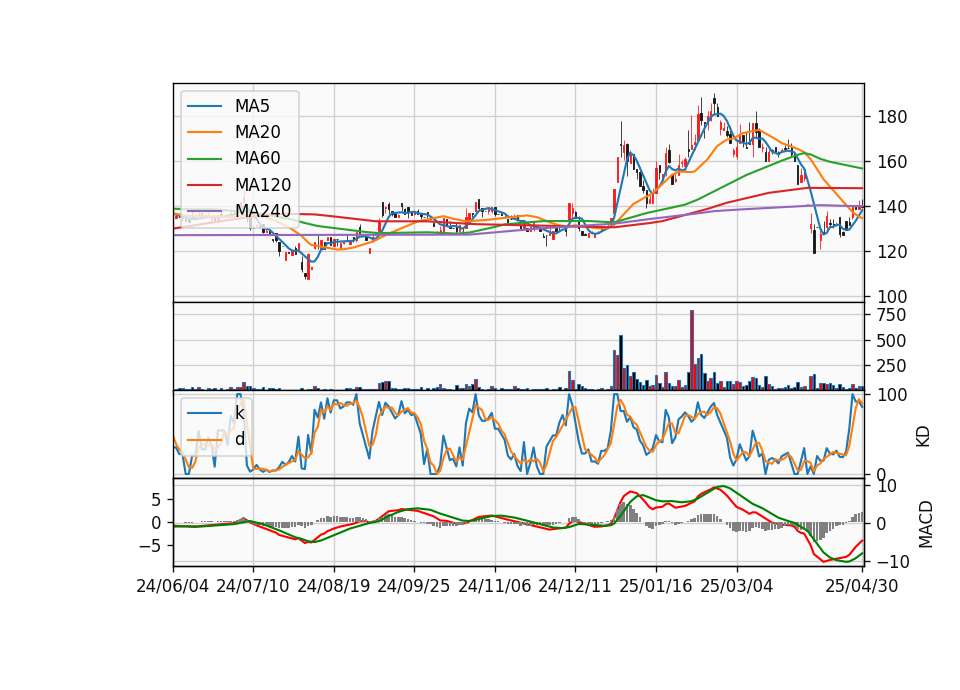Click the 25/03/04 date axis label
960x690 pixels.
tap(737, 586)
